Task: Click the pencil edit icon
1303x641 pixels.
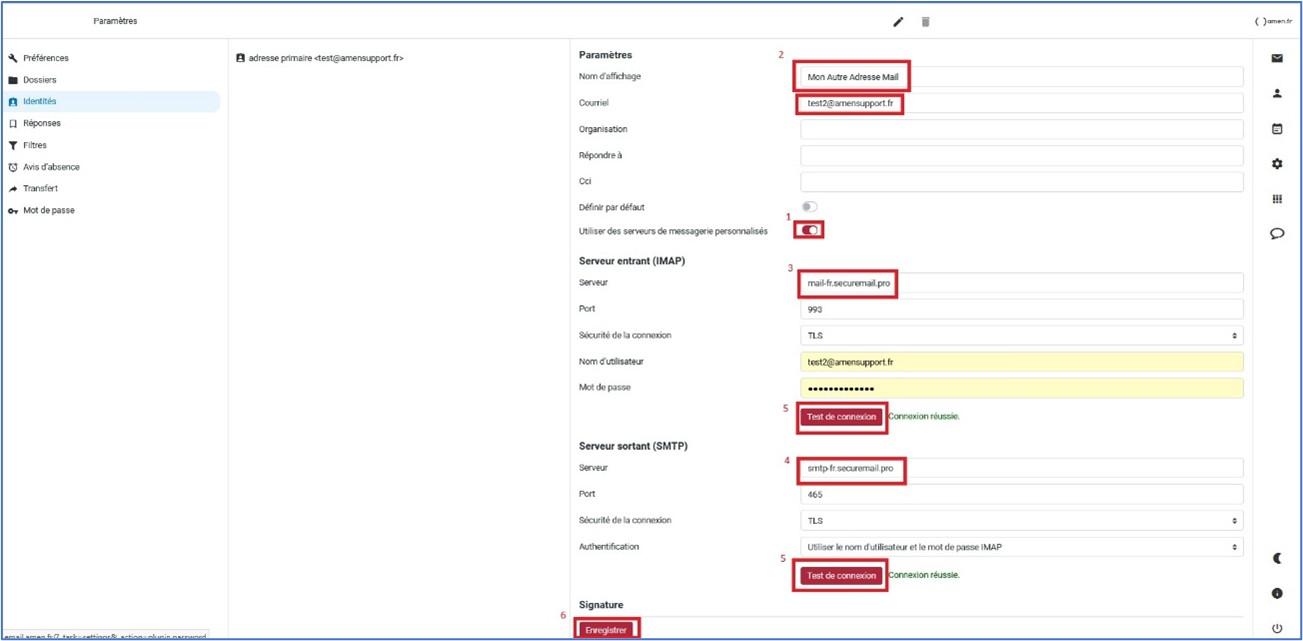Action: point(898,22)
